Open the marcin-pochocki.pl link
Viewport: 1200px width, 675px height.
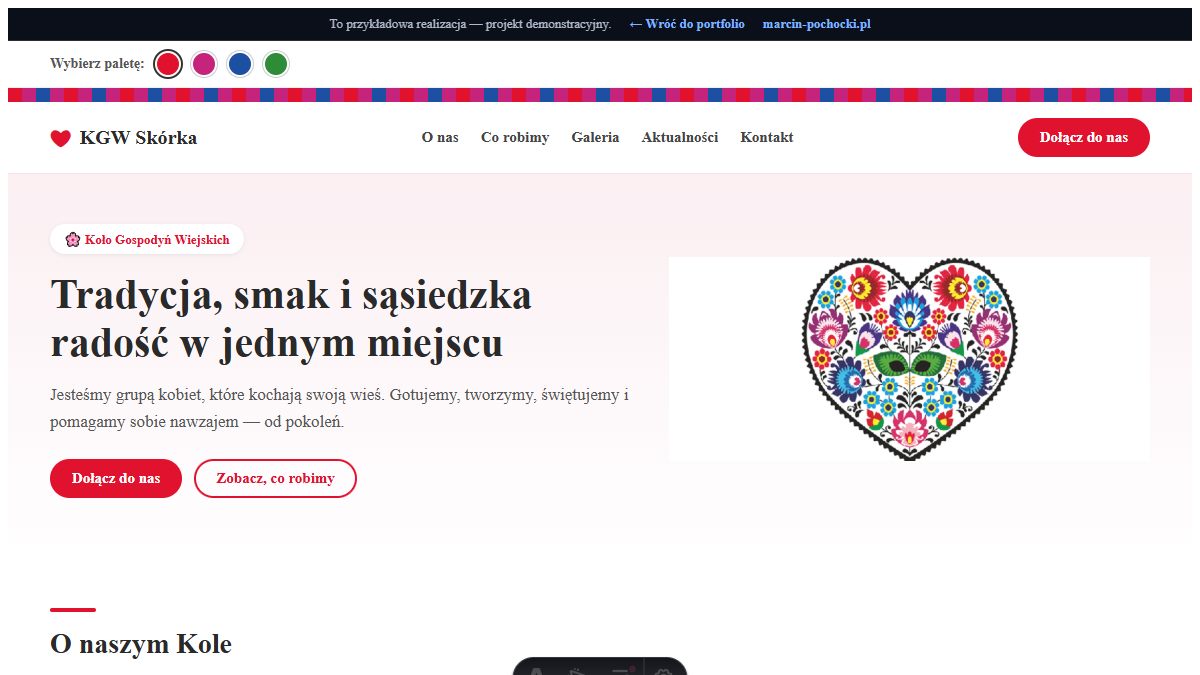(817, 24)
